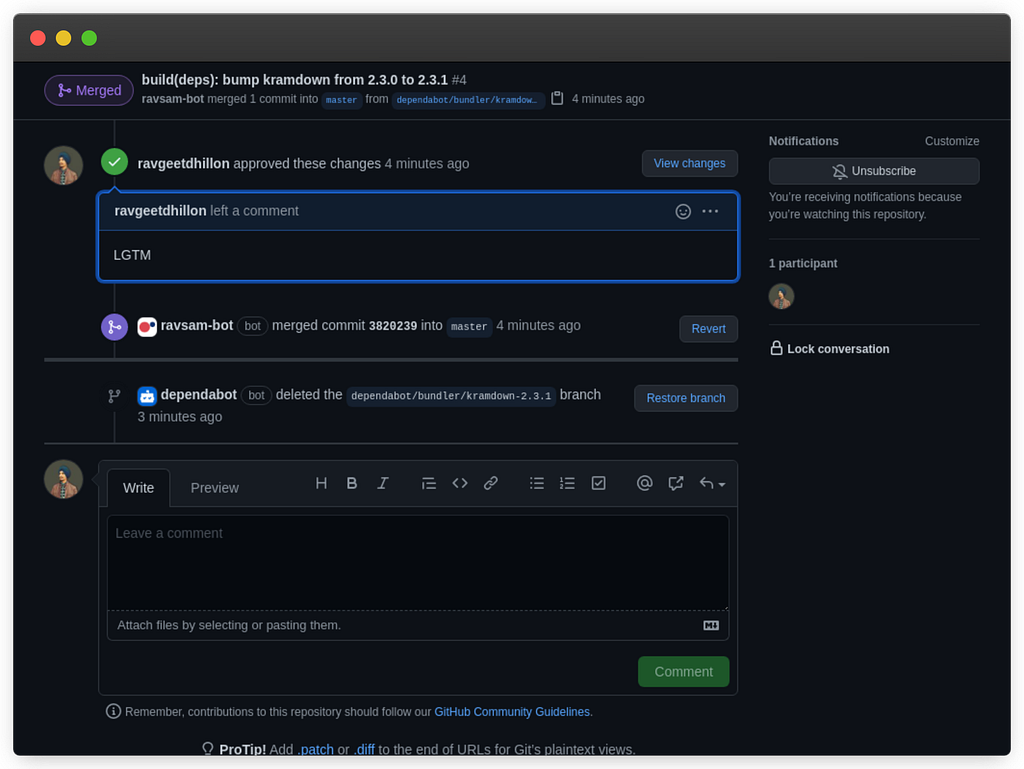1024x769 pixels.
Task: Focus the Leave a comment text area
Action: pos(418,563)
